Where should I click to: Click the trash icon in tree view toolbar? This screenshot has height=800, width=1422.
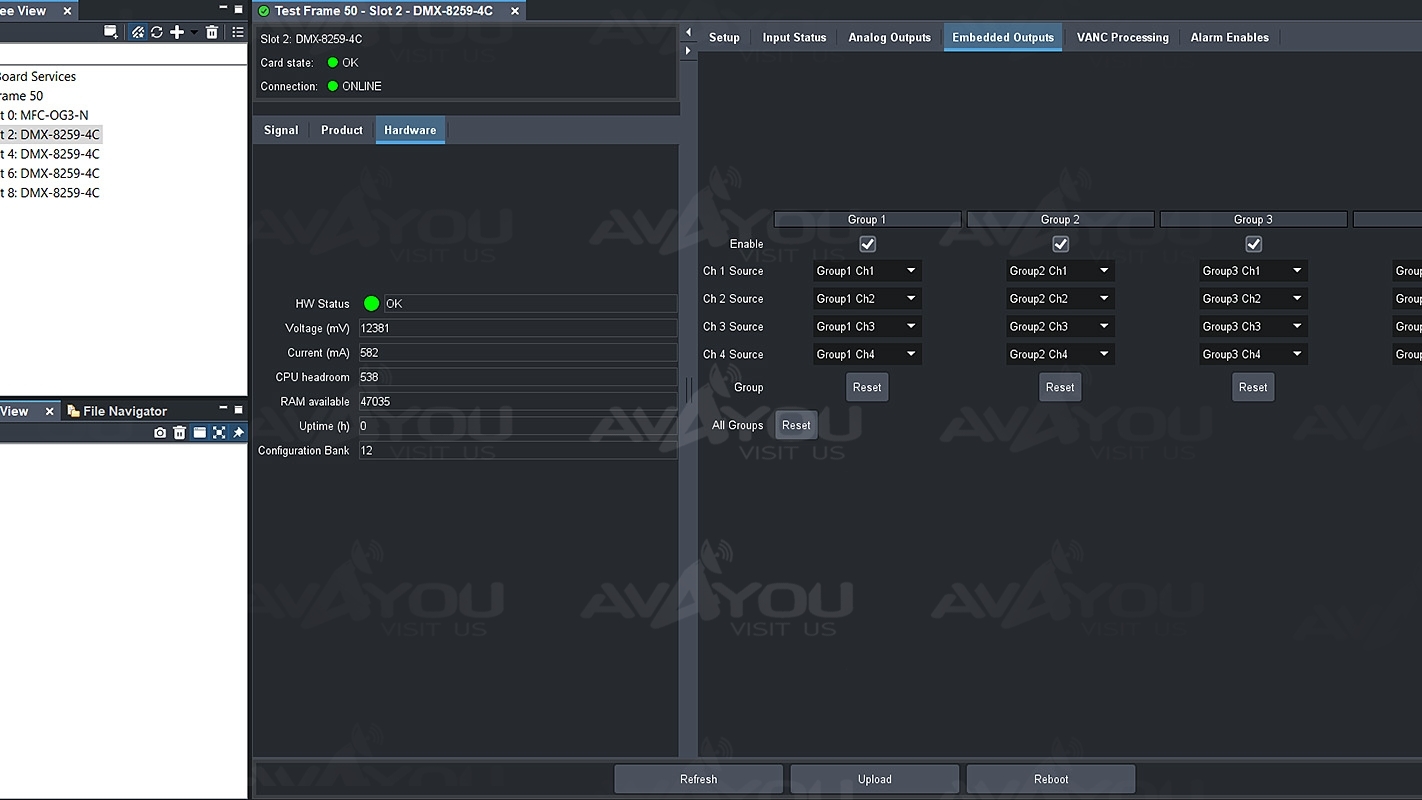pyautogui.click(x=212, y=32)
